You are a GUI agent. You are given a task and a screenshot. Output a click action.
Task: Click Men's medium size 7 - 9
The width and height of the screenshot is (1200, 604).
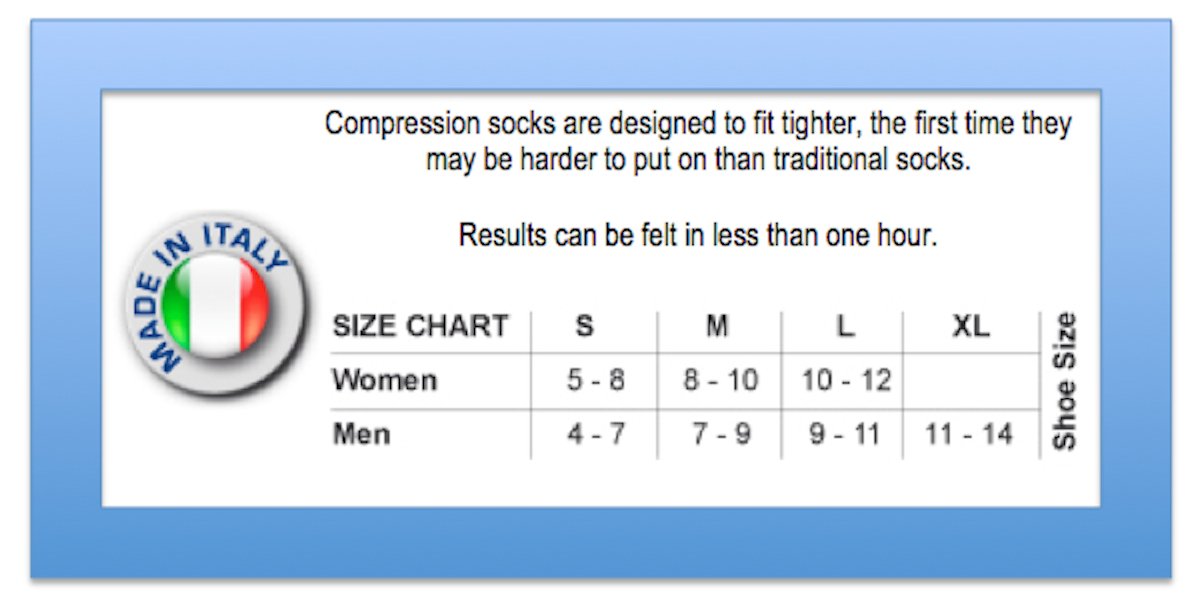click(720, 434)
